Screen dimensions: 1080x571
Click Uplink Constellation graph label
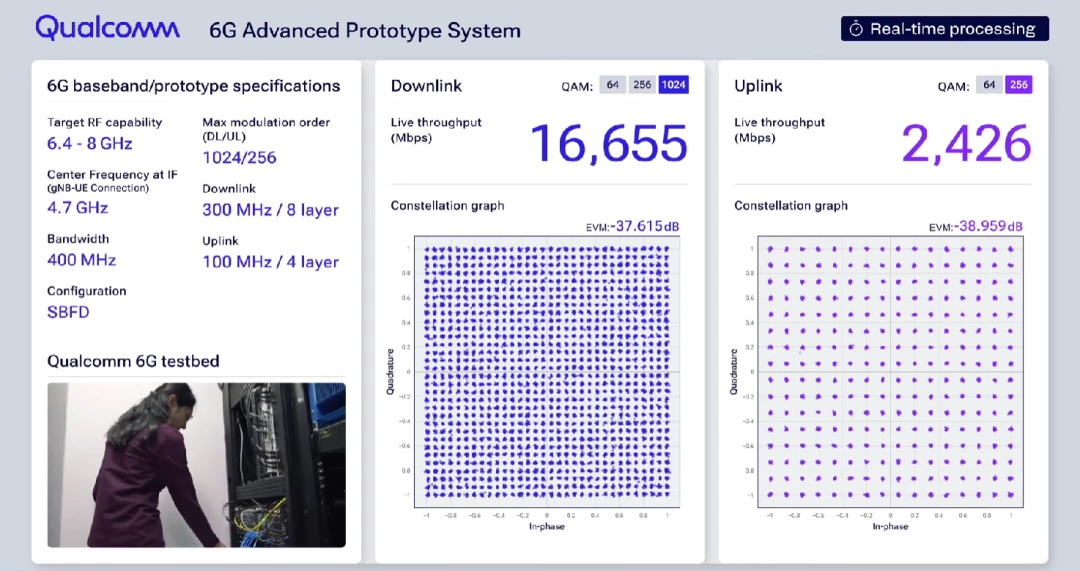pos(791,205)
